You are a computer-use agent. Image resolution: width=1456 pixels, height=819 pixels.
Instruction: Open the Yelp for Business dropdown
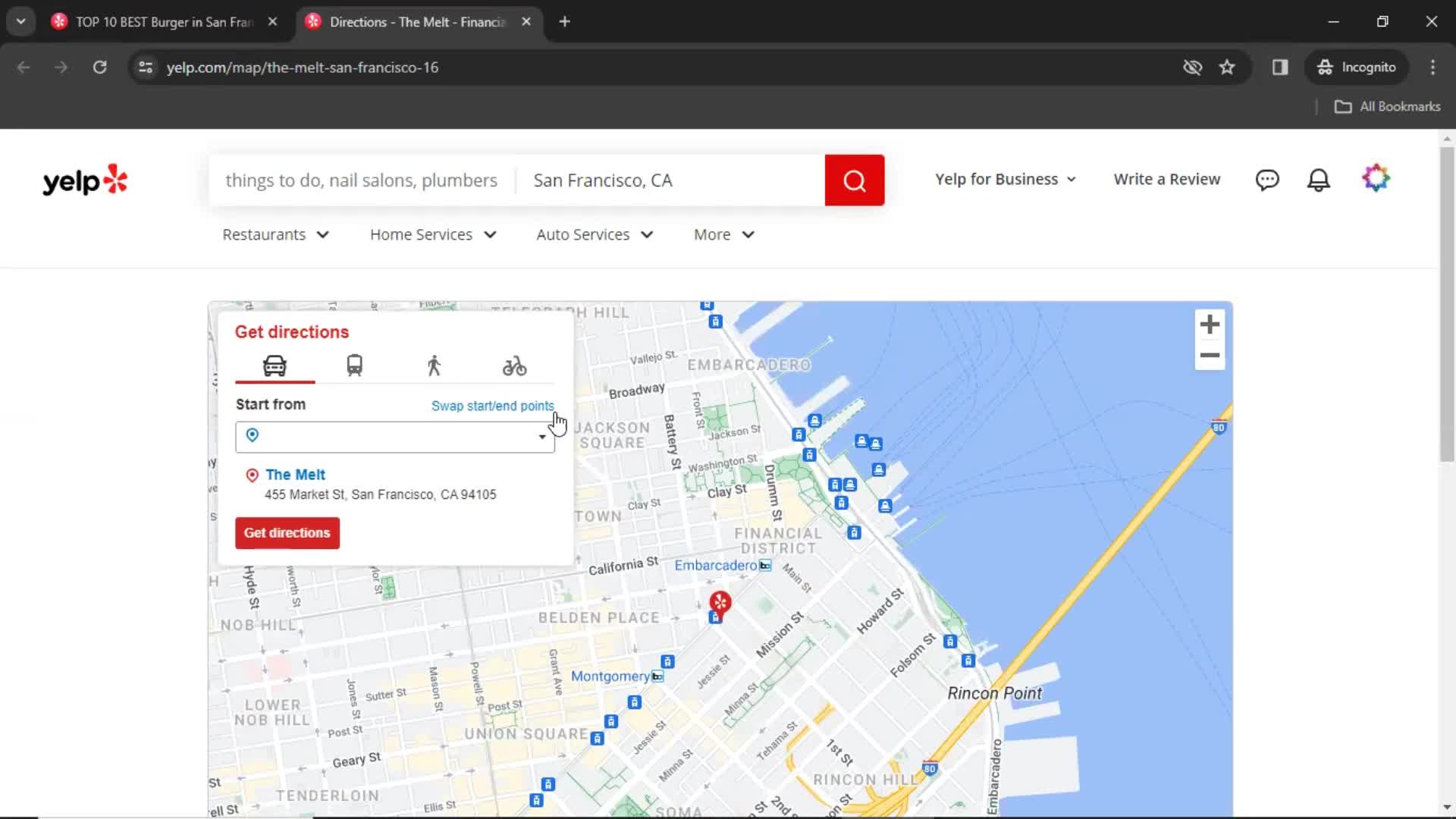(x=1006, y=180)
